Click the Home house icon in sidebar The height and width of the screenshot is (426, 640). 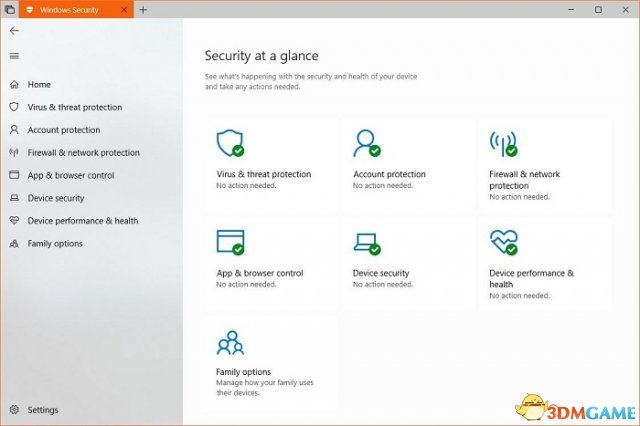[x=14, y=84]
